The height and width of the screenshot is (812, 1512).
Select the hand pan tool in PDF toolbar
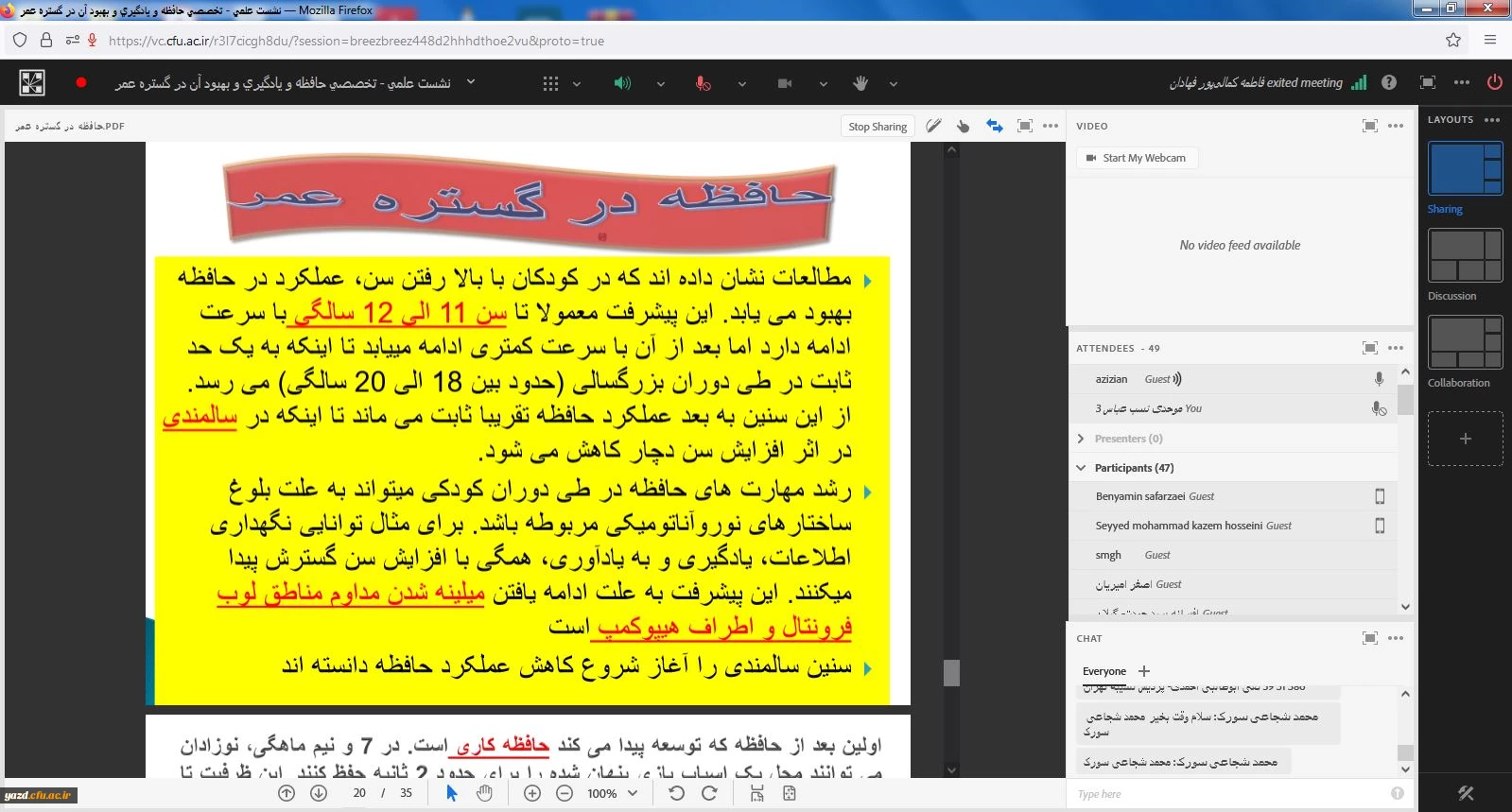click(x=484, y=793)
